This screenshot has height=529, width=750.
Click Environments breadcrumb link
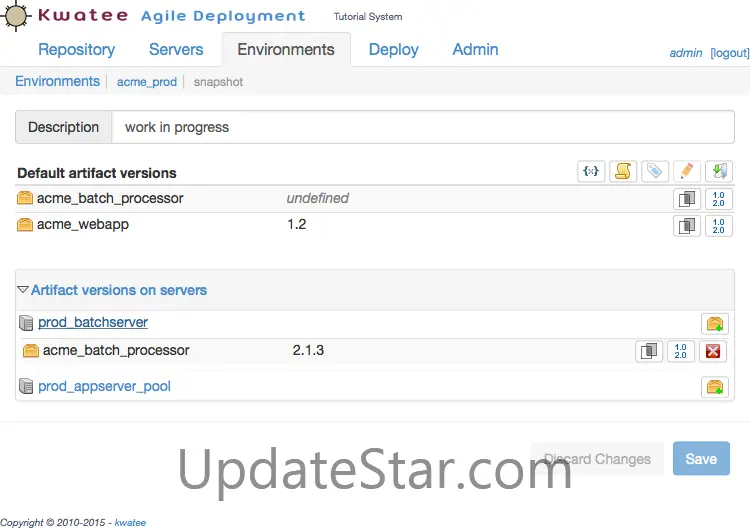point(57,81)
